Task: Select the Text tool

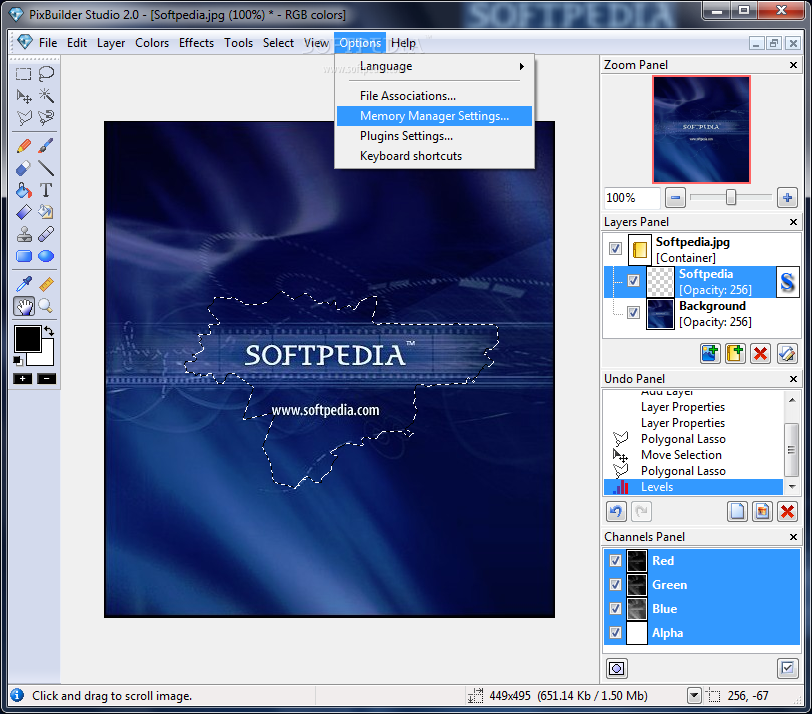Action: tap(46, 190)
